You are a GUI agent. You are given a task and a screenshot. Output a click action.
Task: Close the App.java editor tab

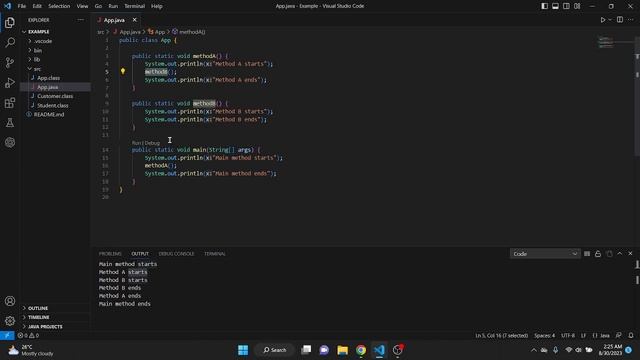click(x=134, y=20)
